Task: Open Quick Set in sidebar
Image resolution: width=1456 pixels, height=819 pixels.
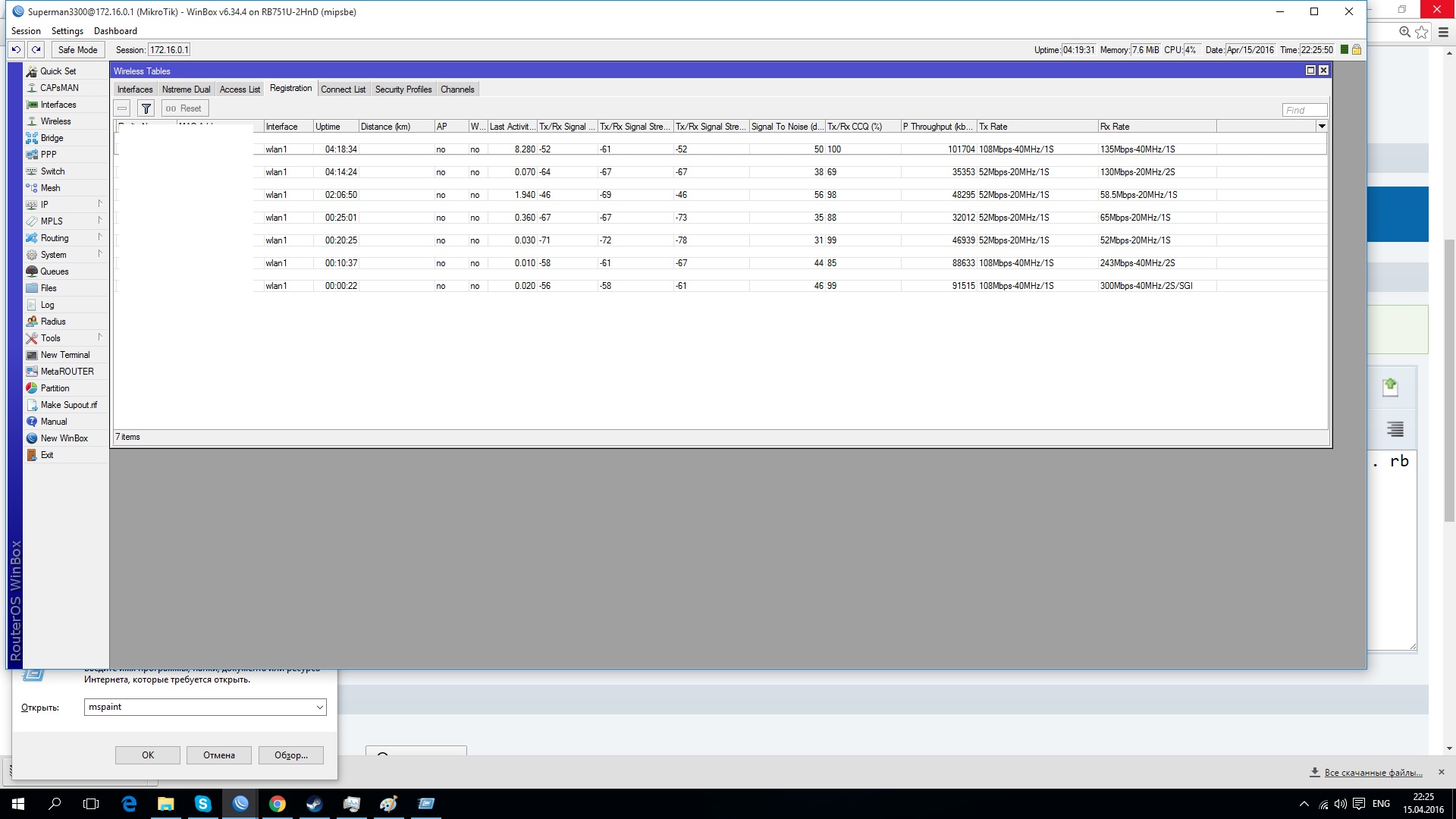Action: [x=58, y=71]
